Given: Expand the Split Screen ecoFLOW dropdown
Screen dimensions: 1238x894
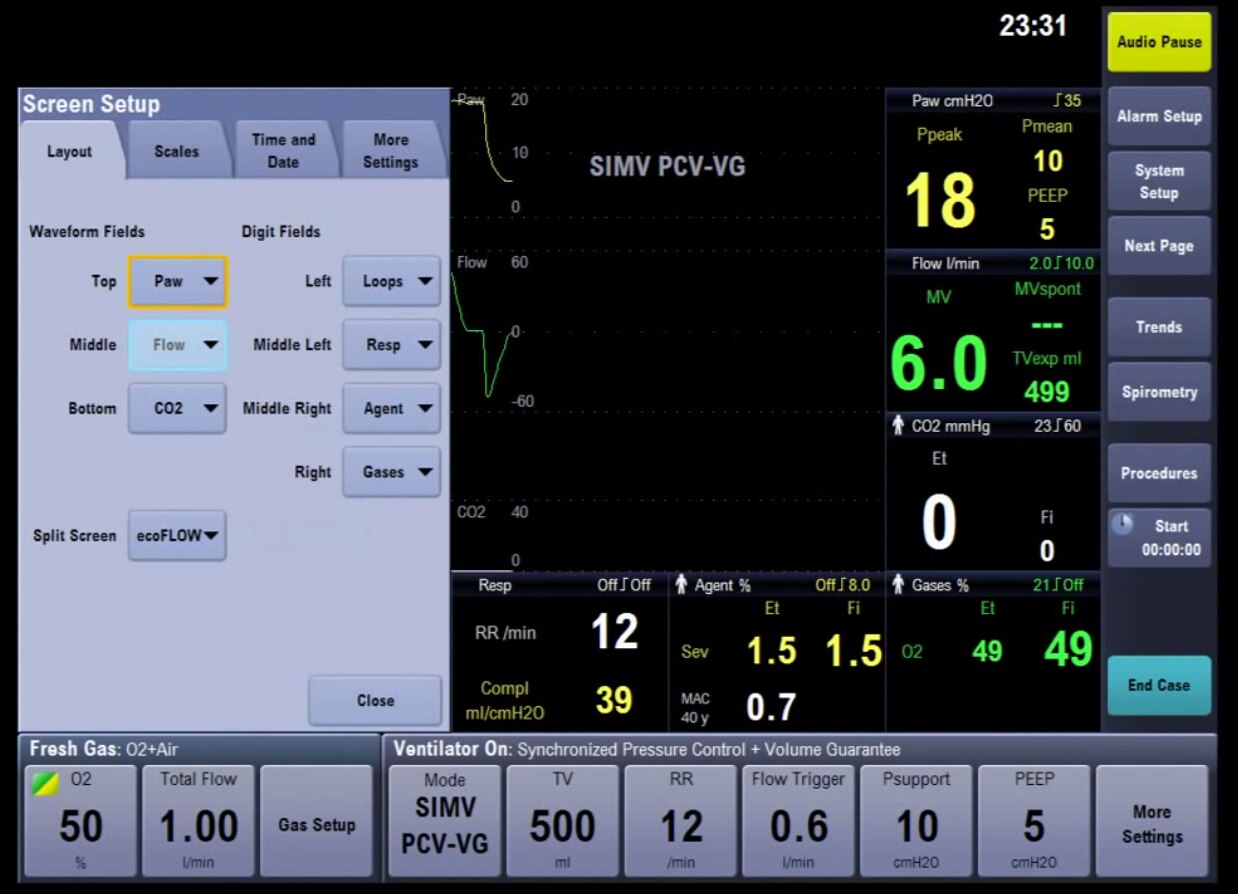Looking at the screenshot, I should 176,536.
